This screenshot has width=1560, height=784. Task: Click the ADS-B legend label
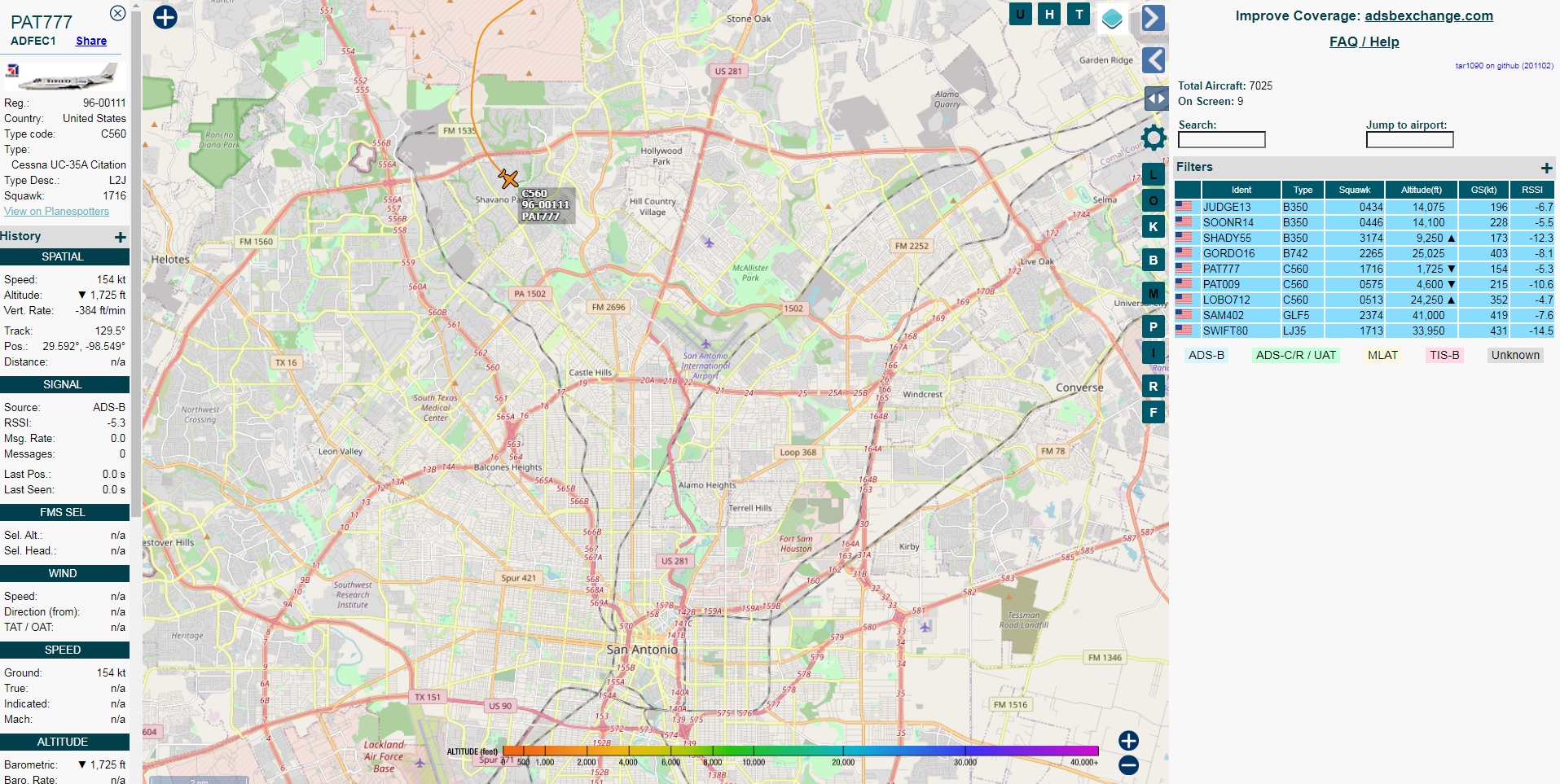click(x=1206, y=355)
